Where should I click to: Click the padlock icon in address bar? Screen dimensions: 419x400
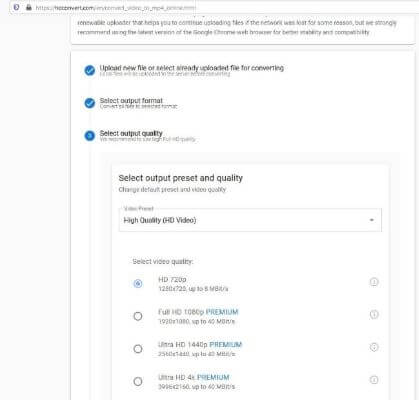(x=29, y=7)
